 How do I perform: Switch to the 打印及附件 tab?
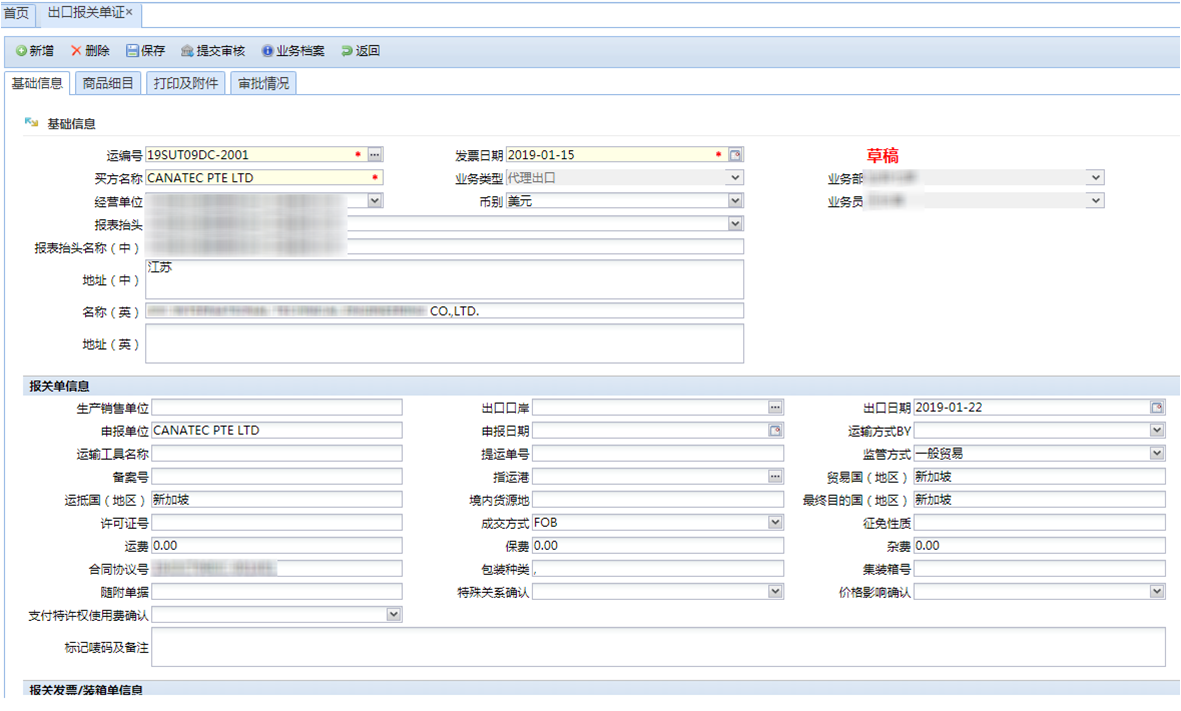point(186,84)
